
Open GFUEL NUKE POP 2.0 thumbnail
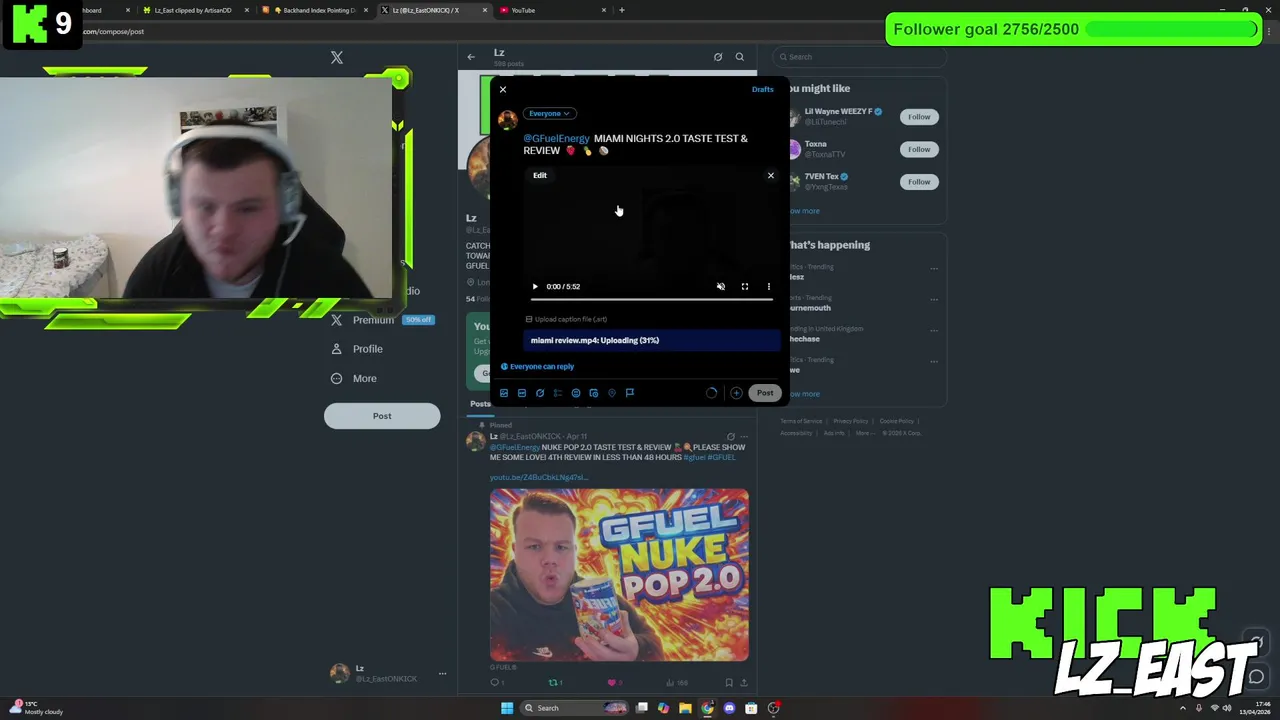[619, 575]
